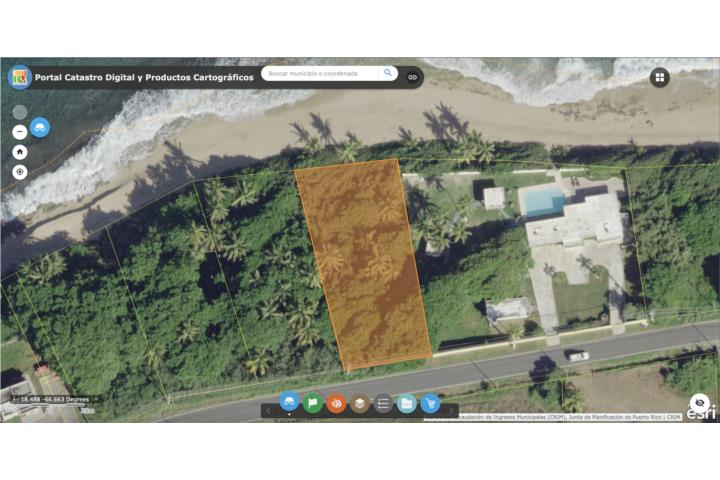Image resolution: width=720 pixels, height=480 pixels.
Task: Click the my location button
Action: pyautogui.click(x=19, y=172)
